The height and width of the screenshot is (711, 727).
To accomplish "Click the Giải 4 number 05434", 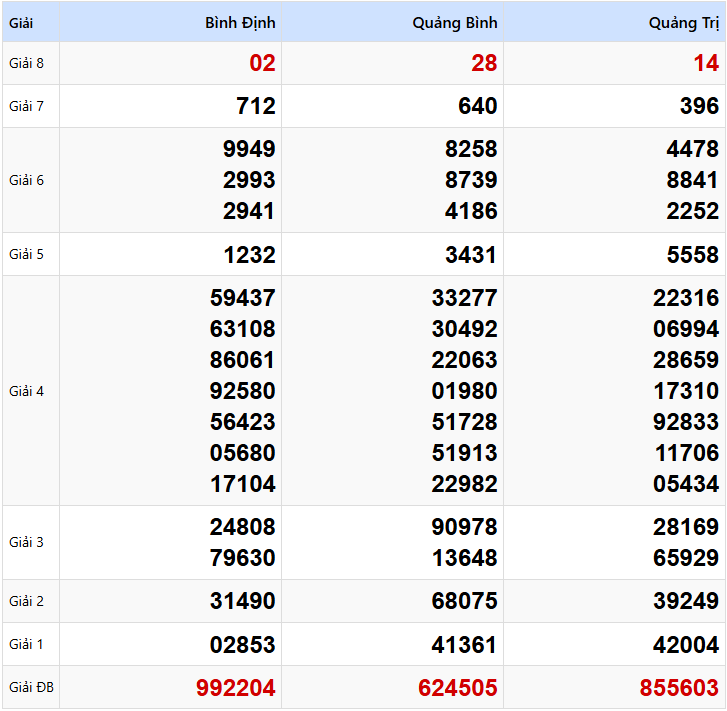I will (x=687, y=484).
